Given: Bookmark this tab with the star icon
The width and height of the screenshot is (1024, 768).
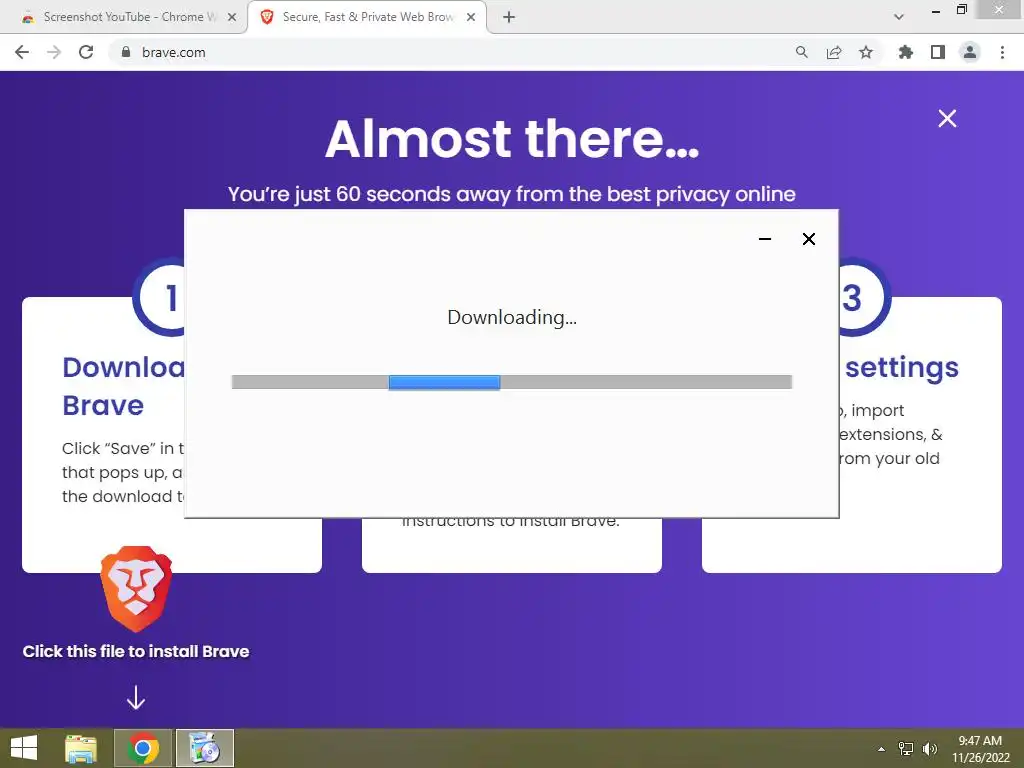Looking at the screenshot, I should (x=866, y=52).
